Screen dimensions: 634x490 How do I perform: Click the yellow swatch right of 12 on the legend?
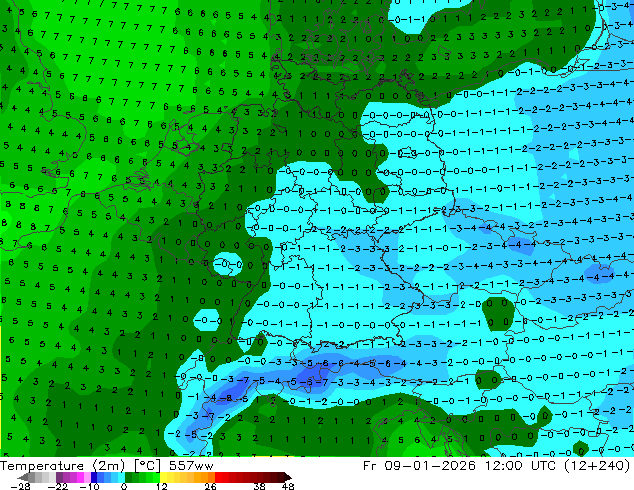coord(163,477)
